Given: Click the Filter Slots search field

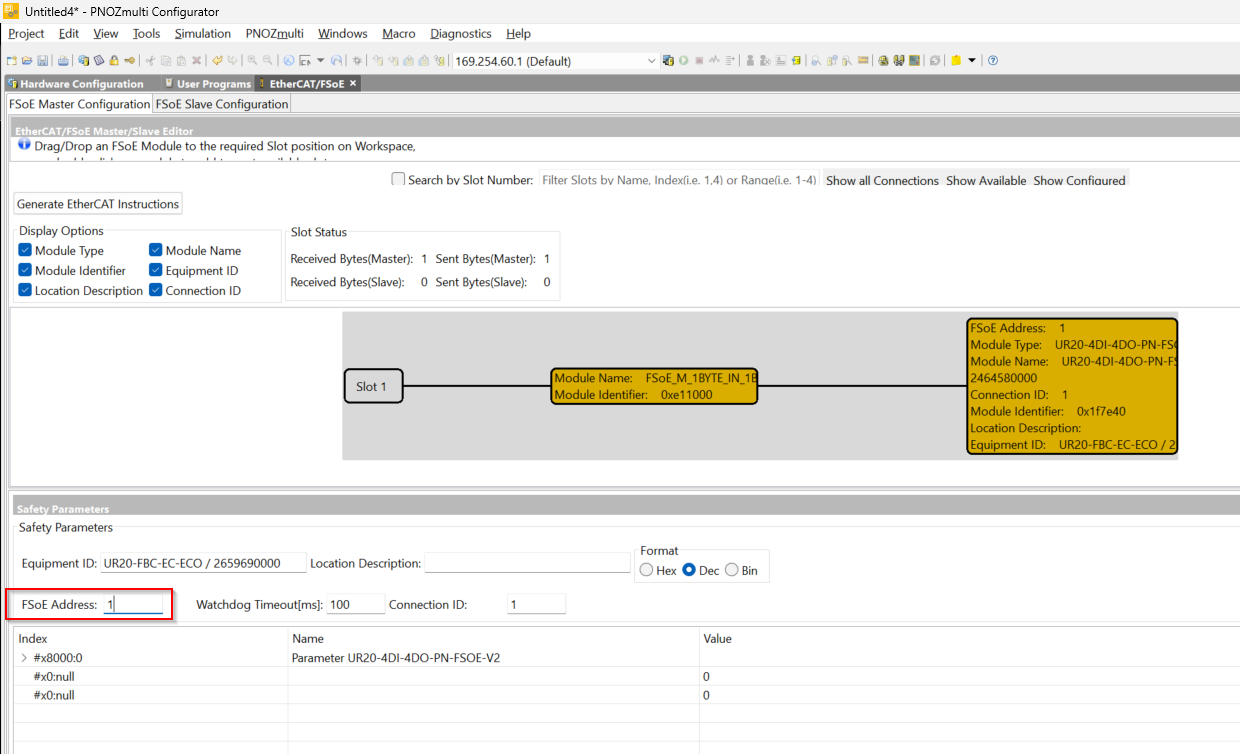Looking at the screenshot, I should (x=679, y=180).
